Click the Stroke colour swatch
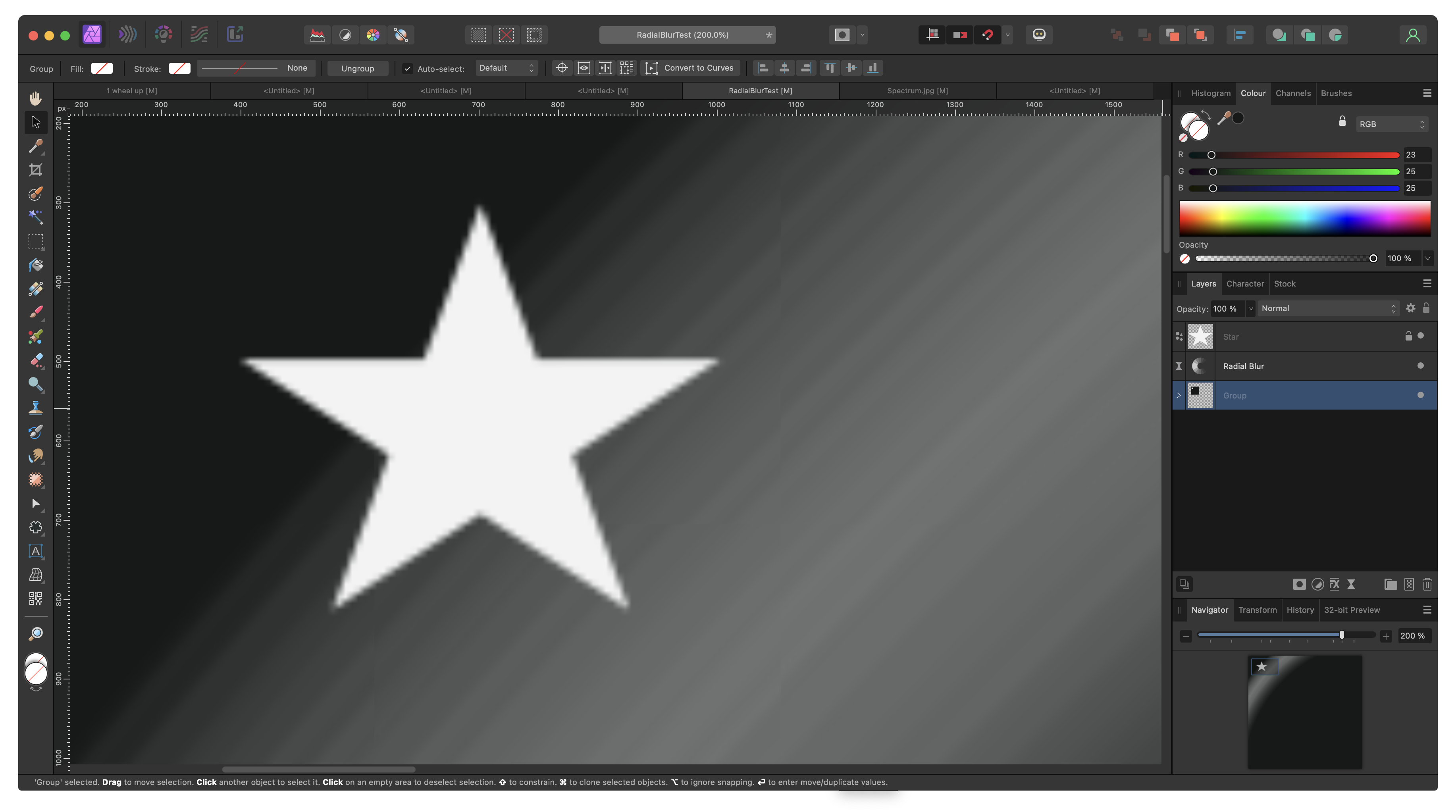The image size is (1456, 812). coord(180,68)
